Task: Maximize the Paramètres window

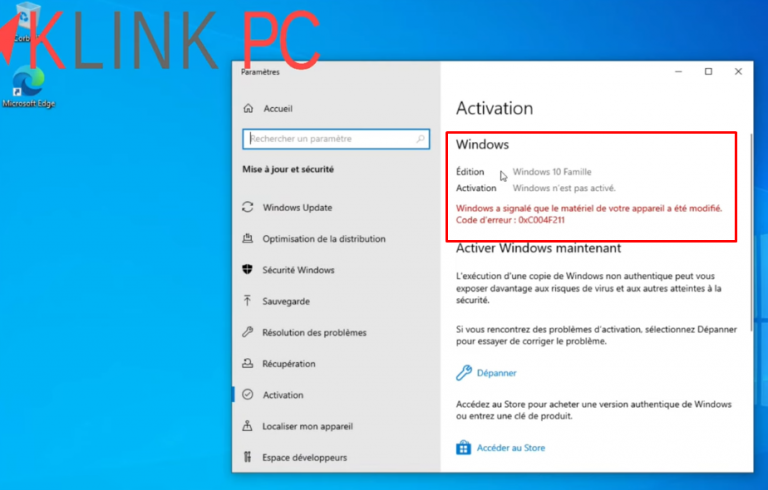Action: 708,72
